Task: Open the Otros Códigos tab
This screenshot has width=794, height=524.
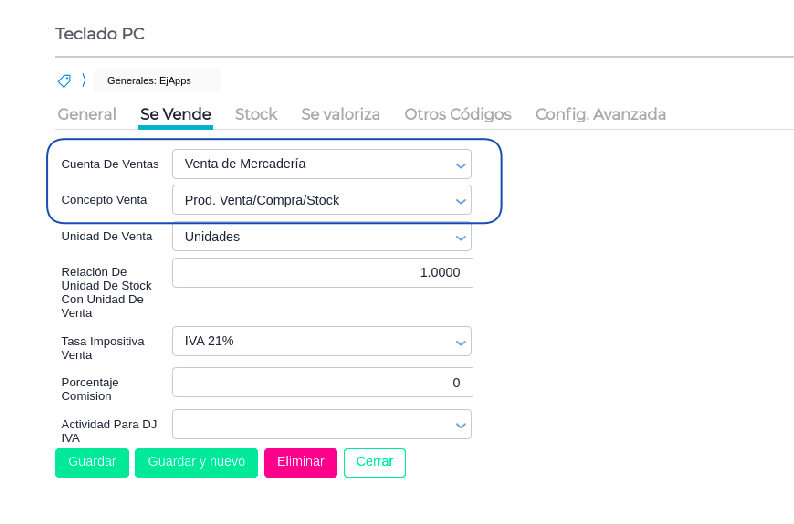Action: click(x=458, y=114)
